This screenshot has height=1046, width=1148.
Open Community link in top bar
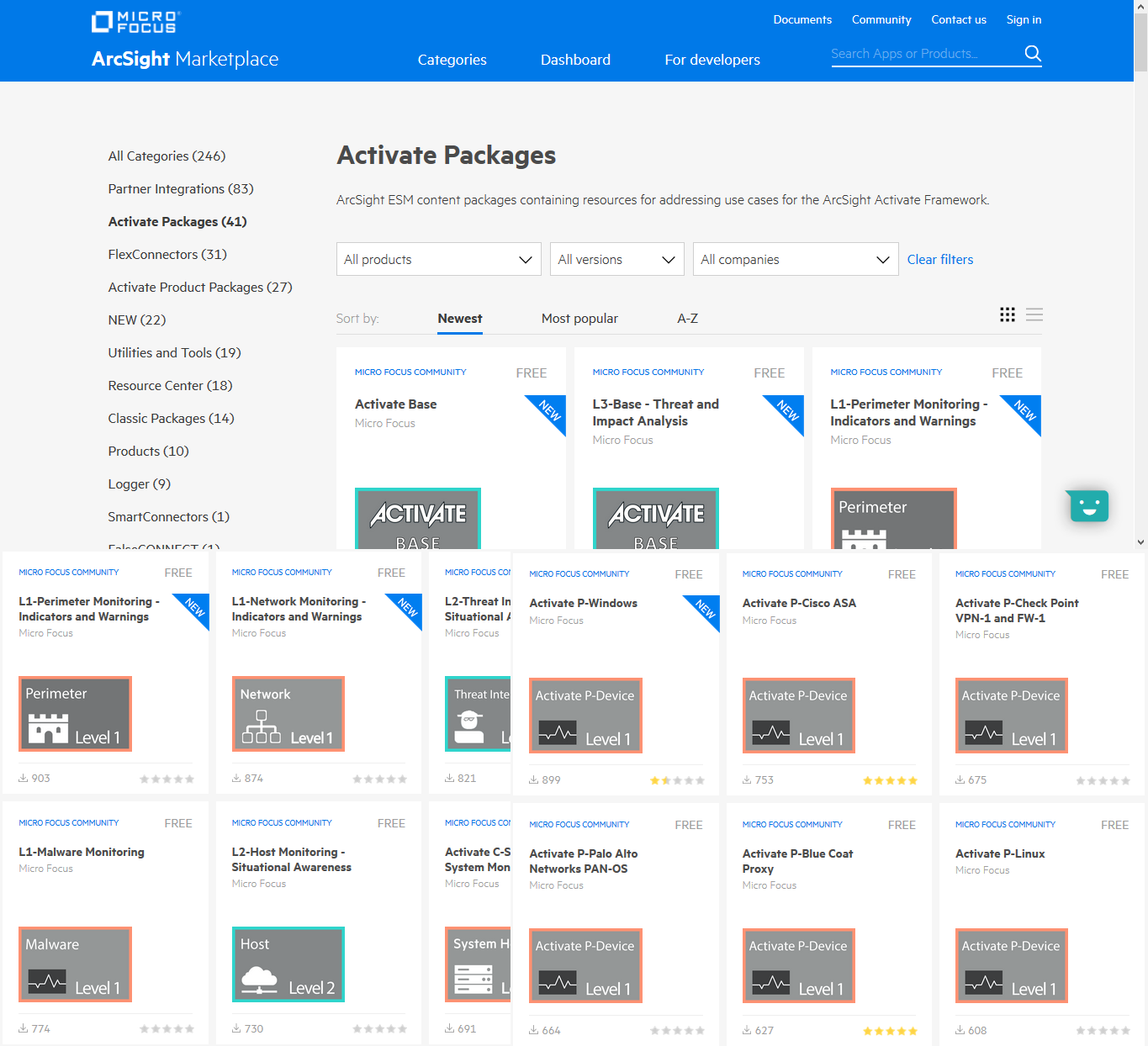point(881,19)
